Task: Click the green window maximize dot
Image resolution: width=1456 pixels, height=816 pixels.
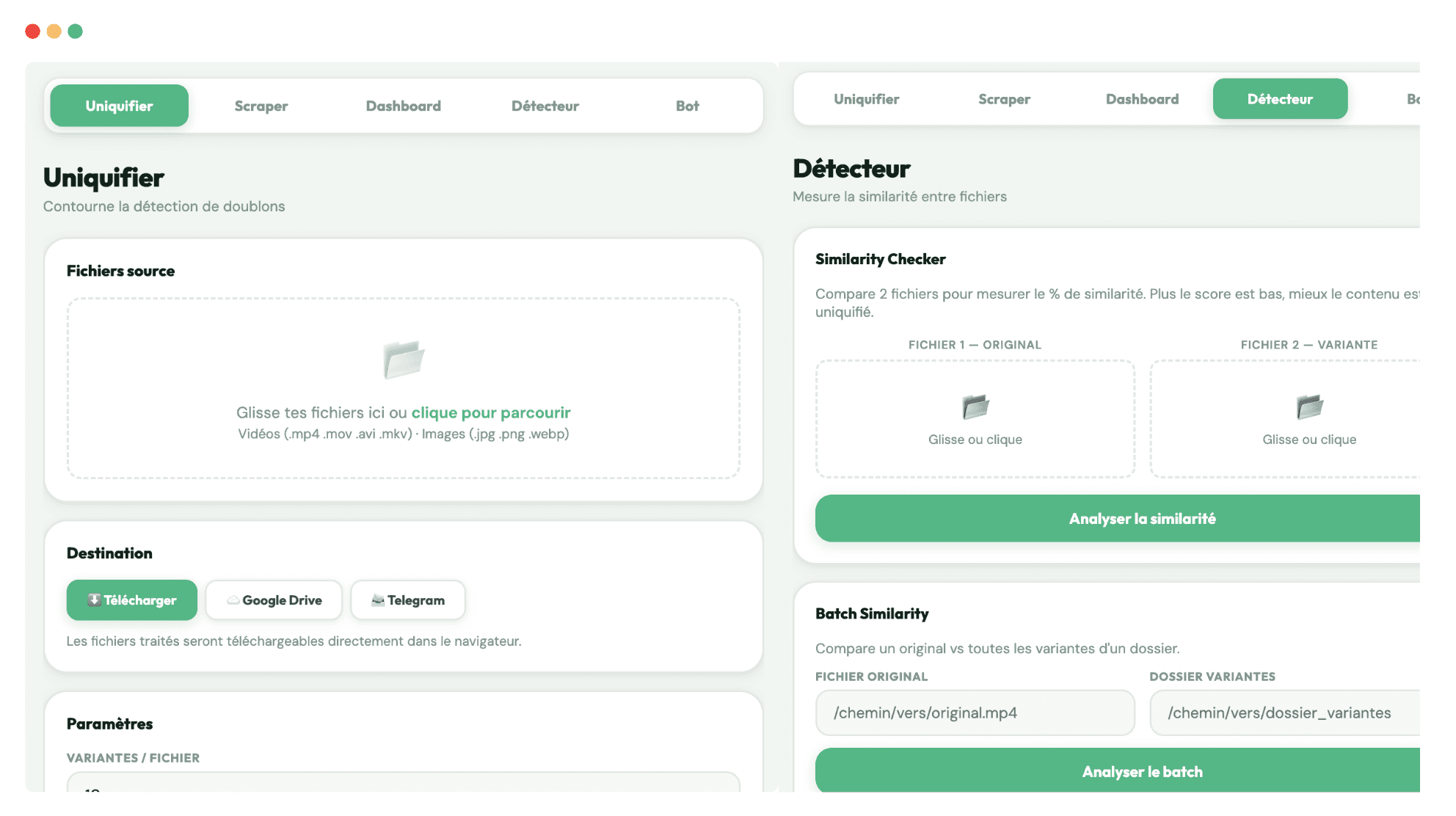Action: pyautogui.click(x=75, y=32)
